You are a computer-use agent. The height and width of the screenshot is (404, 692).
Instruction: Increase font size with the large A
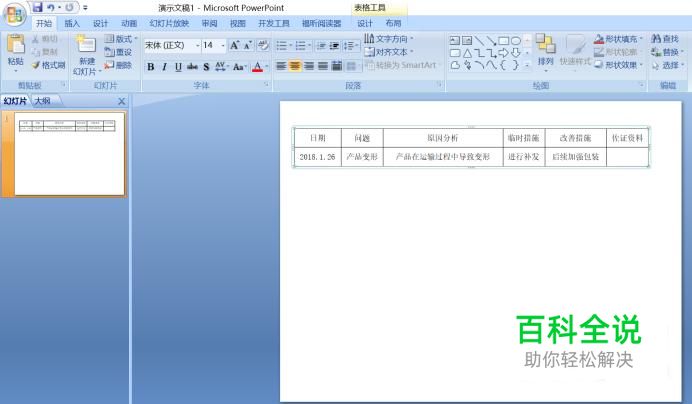pos(234,45)
